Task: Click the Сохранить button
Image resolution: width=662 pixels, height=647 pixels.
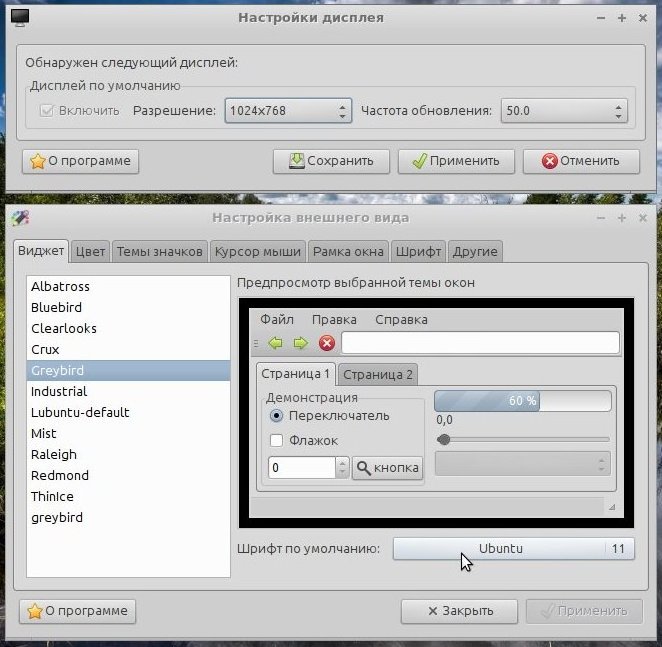Action: tap(331, 161)
